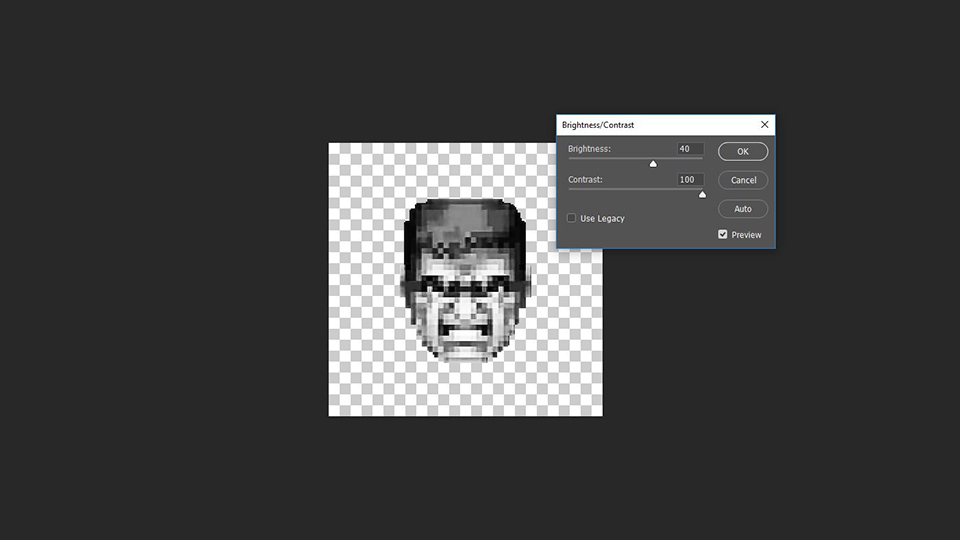This screenshot has height=540, width=960.
Task: Click the Brightness value field showing 40
Action: 690,149
